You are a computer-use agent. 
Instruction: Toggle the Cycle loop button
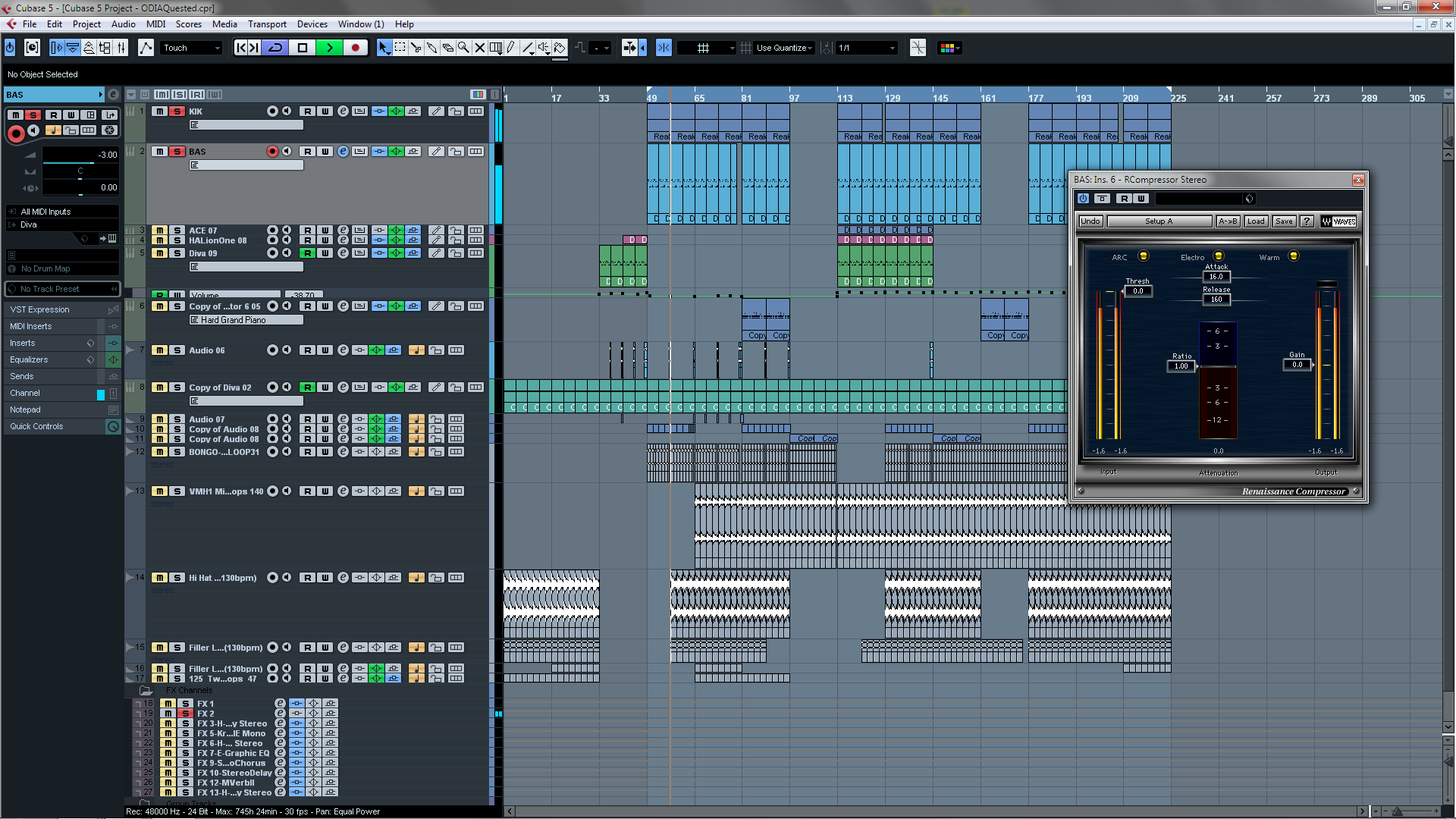(x=275, y=48)
